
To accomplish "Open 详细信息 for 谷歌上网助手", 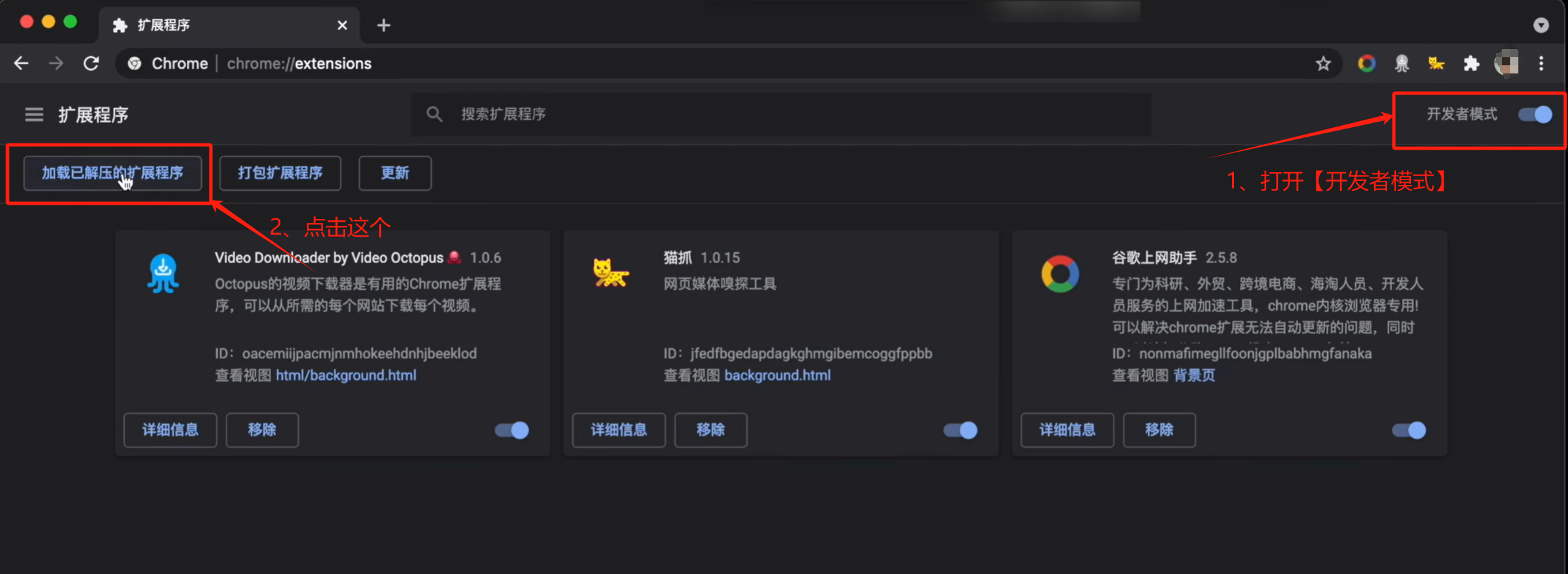I will click(1067, 430).
